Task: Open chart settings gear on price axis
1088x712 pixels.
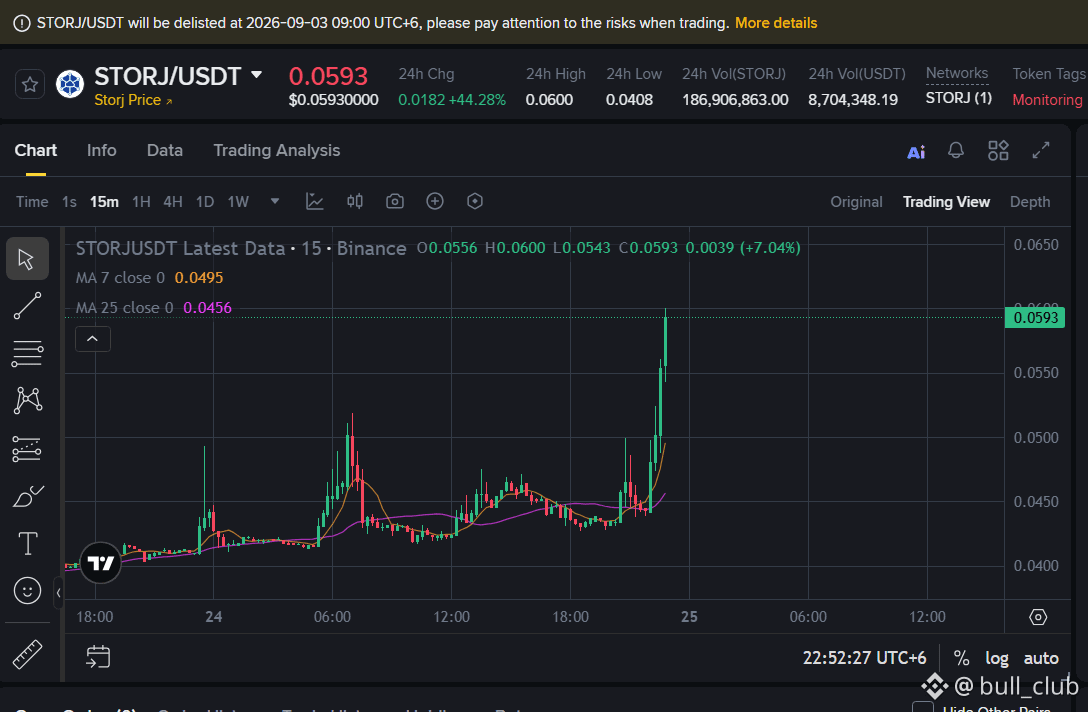Action: click(x=1038, y=617)
